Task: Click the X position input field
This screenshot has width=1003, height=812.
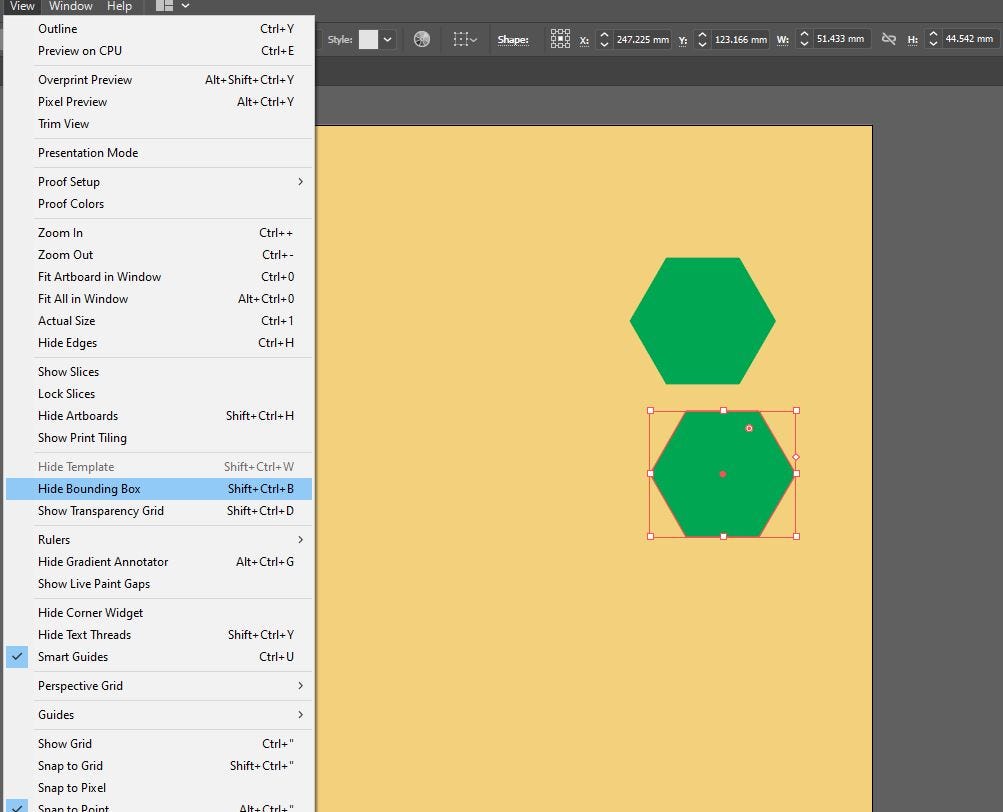Action: click(642, 40)
